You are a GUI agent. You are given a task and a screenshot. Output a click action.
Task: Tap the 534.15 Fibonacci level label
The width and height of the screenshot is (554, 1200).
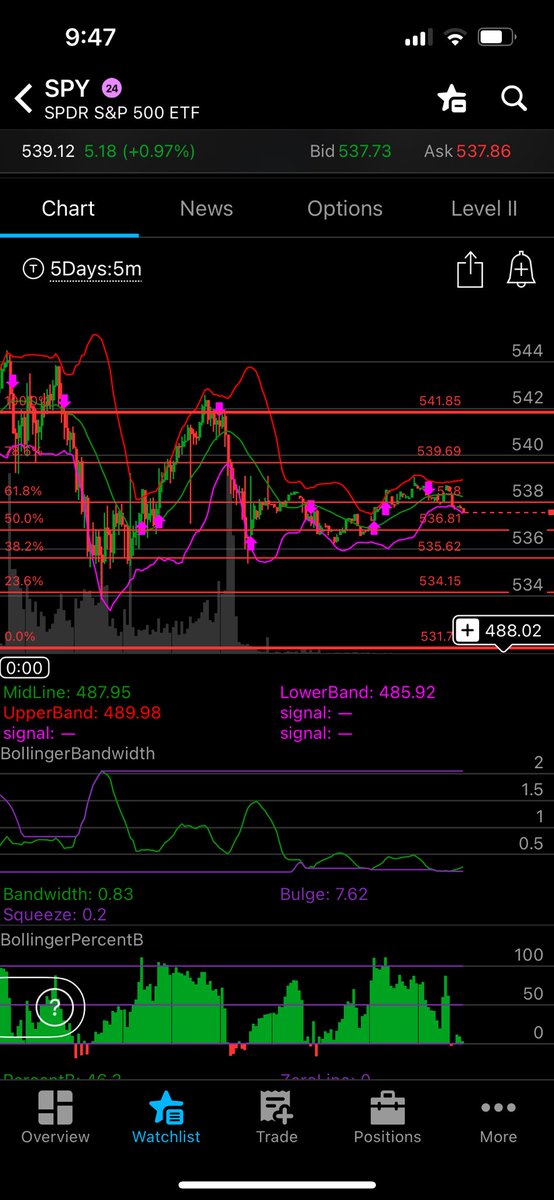click(x=440, y=580)
